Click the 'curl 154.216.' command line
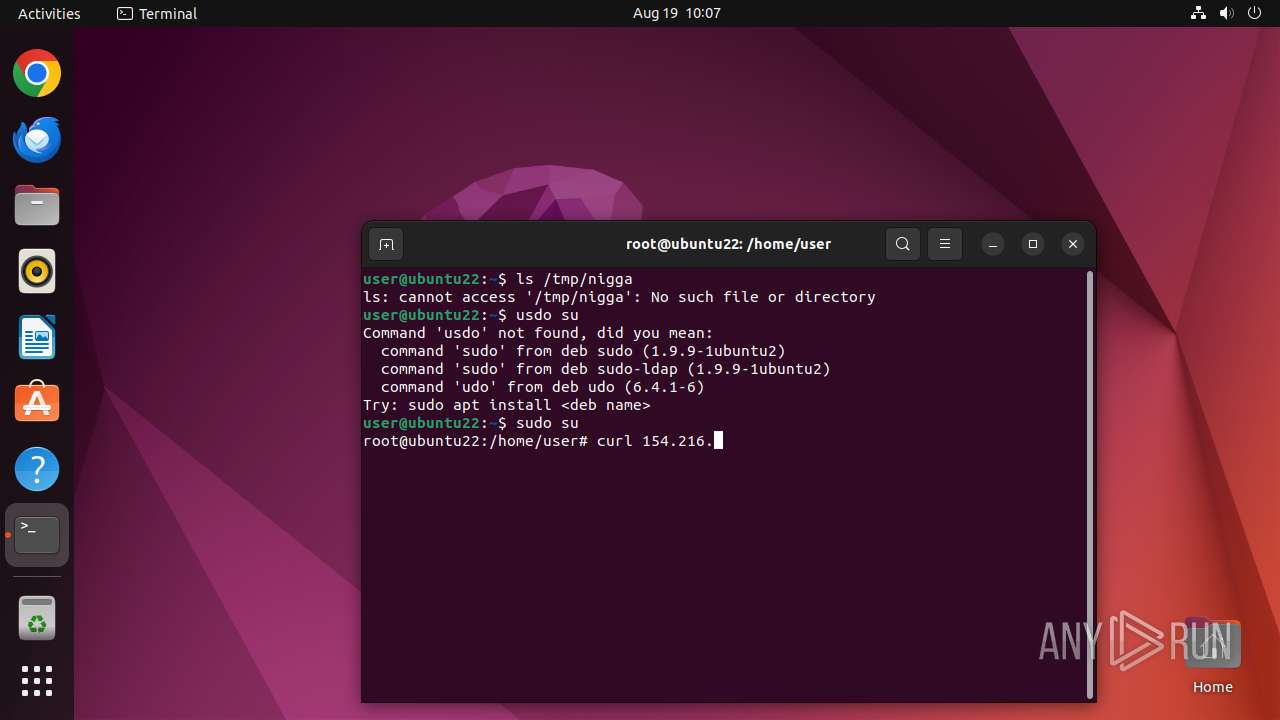 (543, 441)
